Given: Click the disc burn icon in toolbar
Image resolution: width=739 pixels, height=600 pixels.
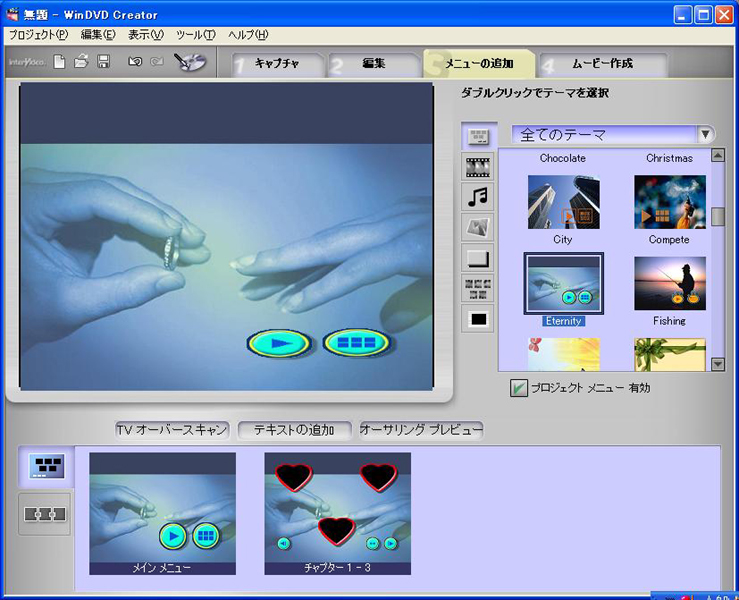Looking at the screenshot, I should click(x=188, y=62).
